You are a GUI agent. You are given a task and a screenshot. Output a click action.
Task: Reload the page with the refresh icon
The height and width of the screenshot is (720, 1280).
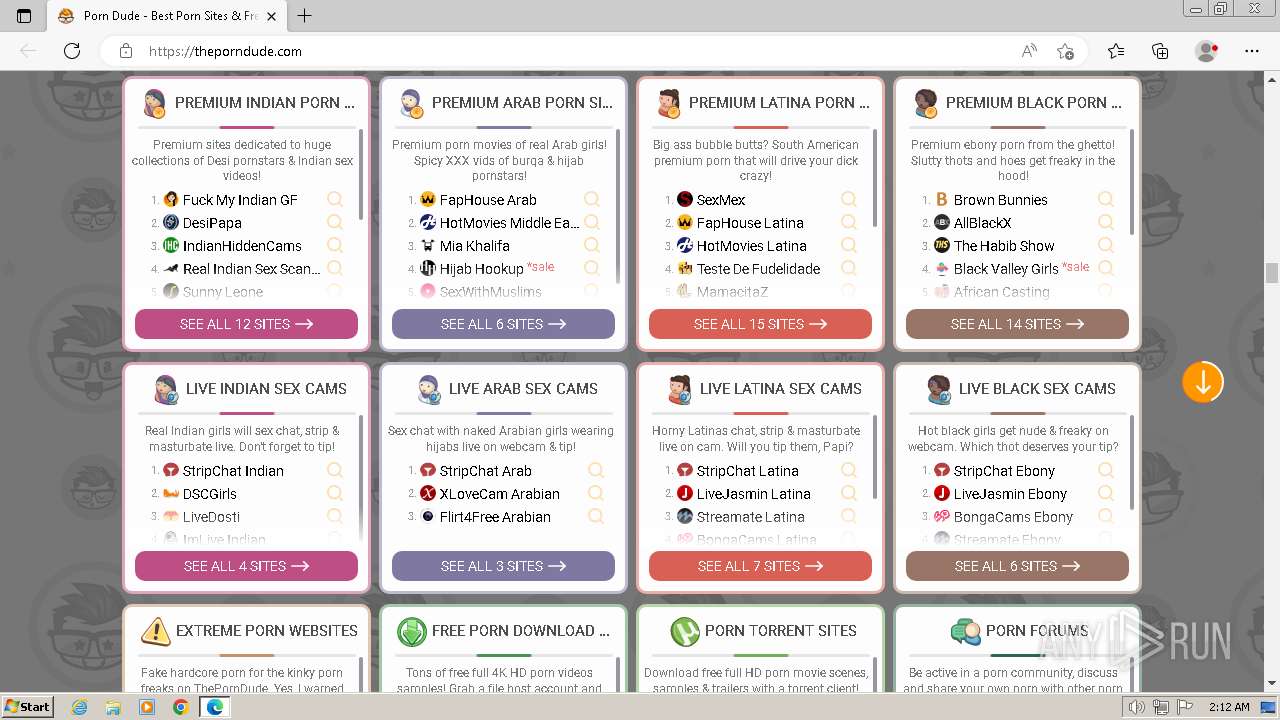pos(72,51)
